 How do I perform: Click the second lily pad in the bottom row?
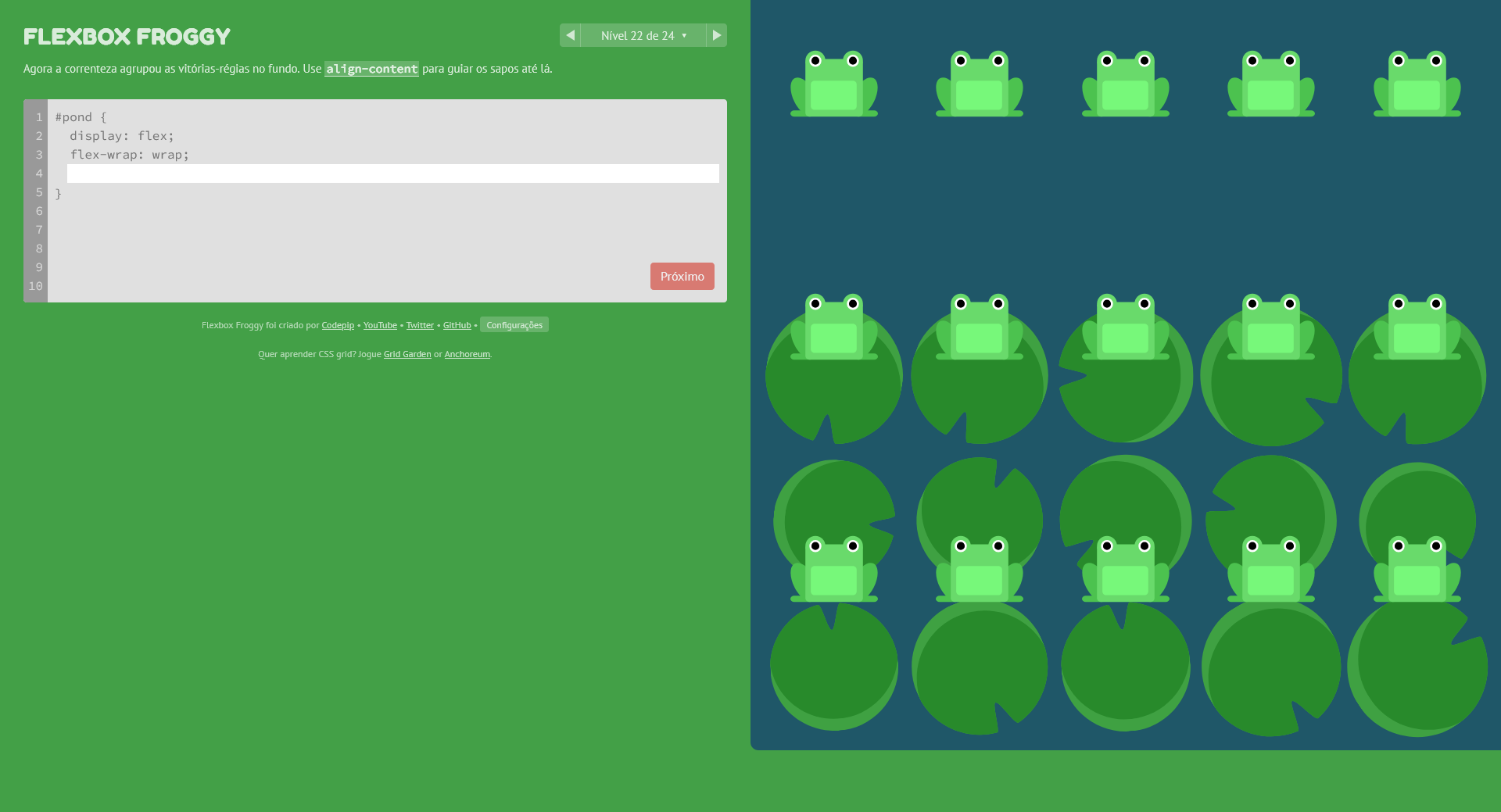(980, 666)
